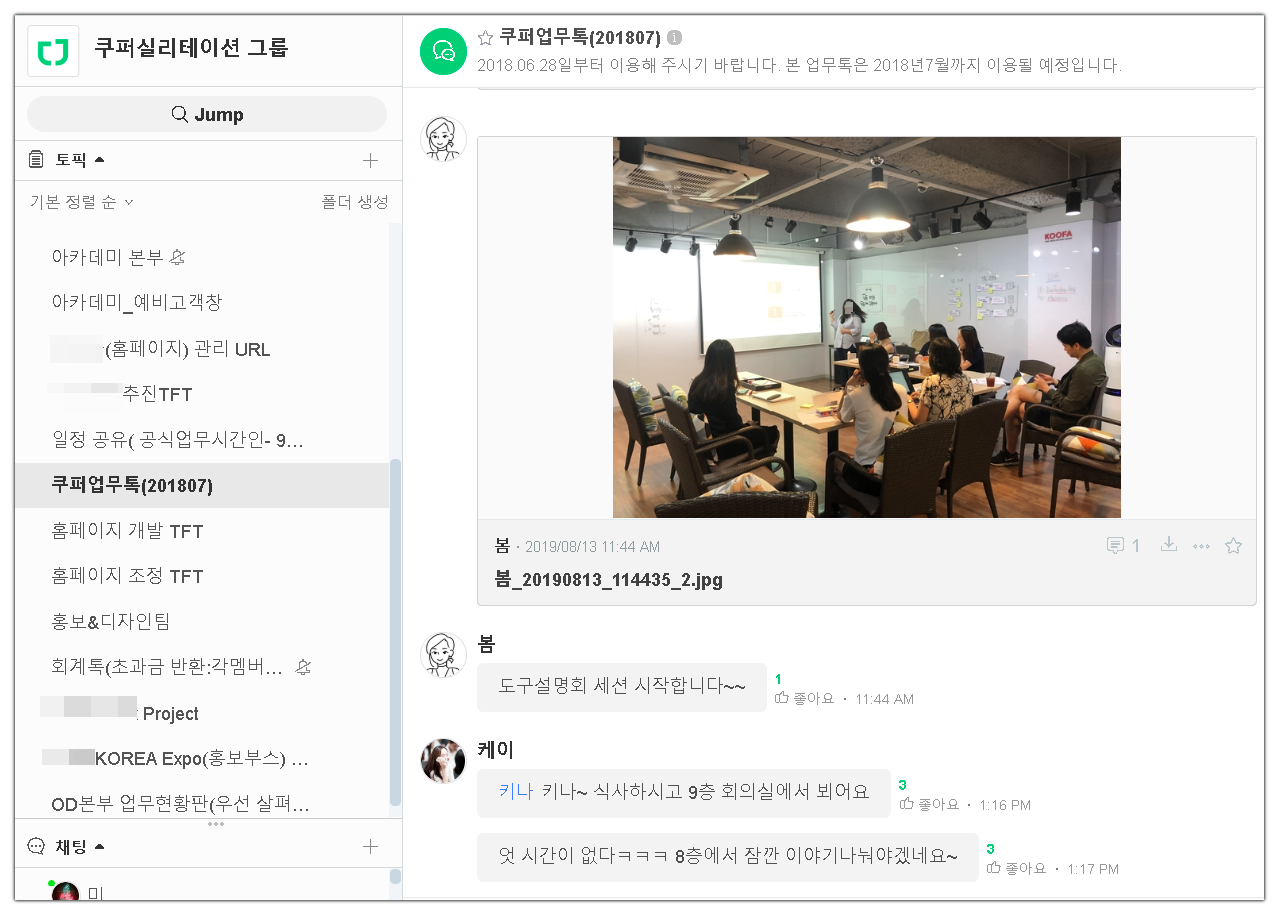Open 홍보&디자인팀 topic
This screenshot has height=915, width=1279.
tap(202, 621)
